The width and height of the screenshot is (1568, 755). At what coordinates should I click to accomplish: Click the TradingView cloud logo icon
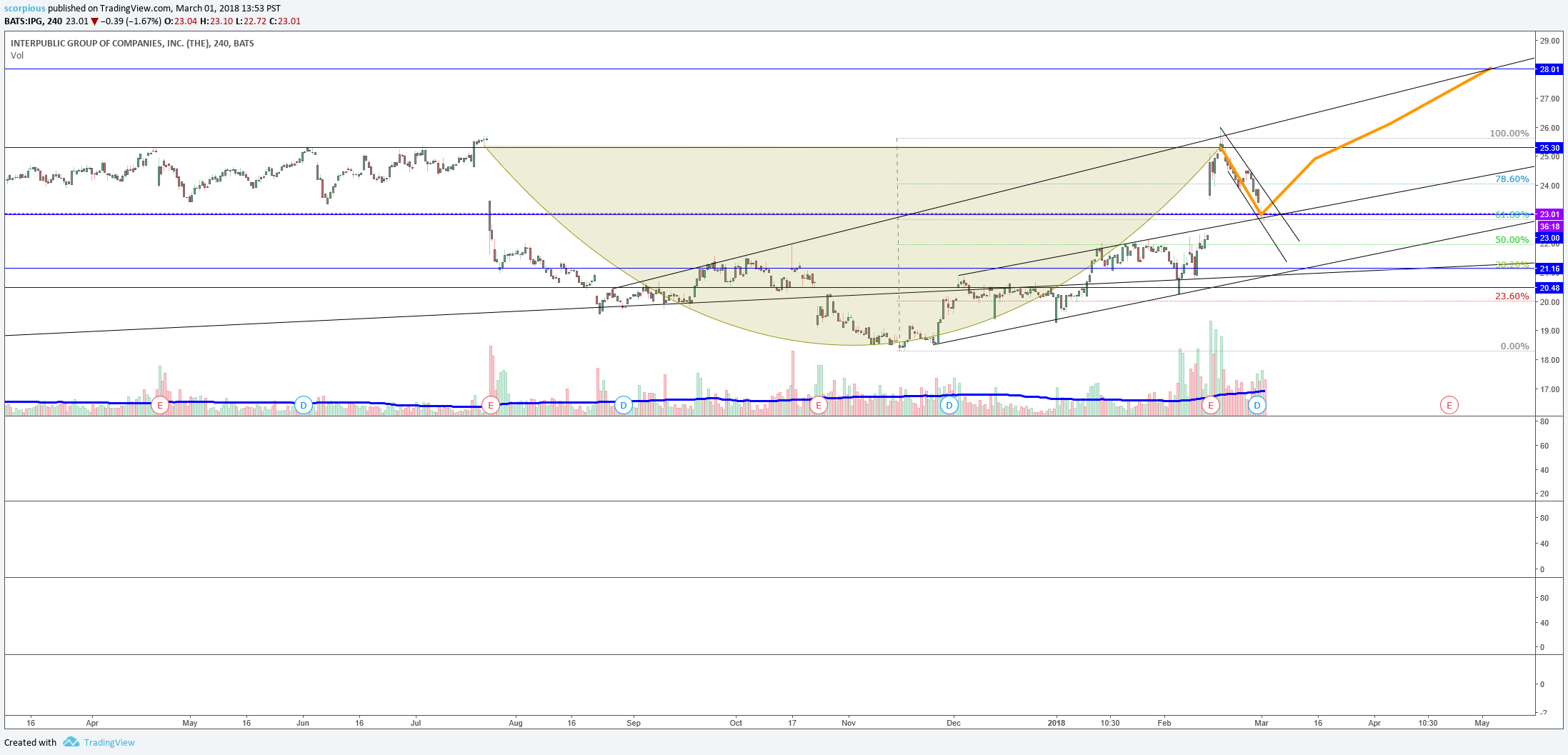coord(71,742)
